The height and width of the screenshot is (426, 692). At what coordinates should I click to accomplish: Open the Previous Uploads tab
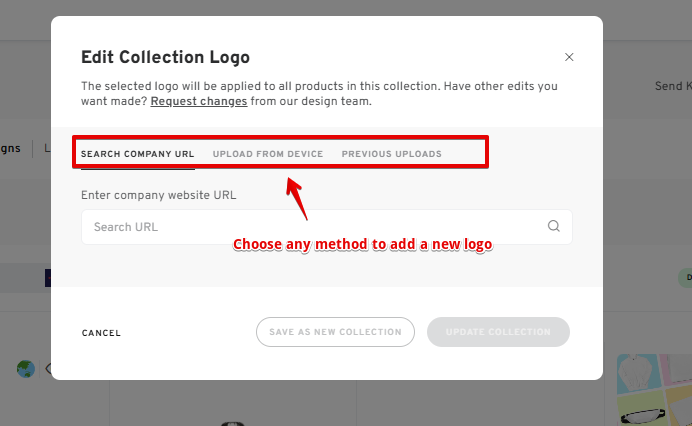point(391,154)
